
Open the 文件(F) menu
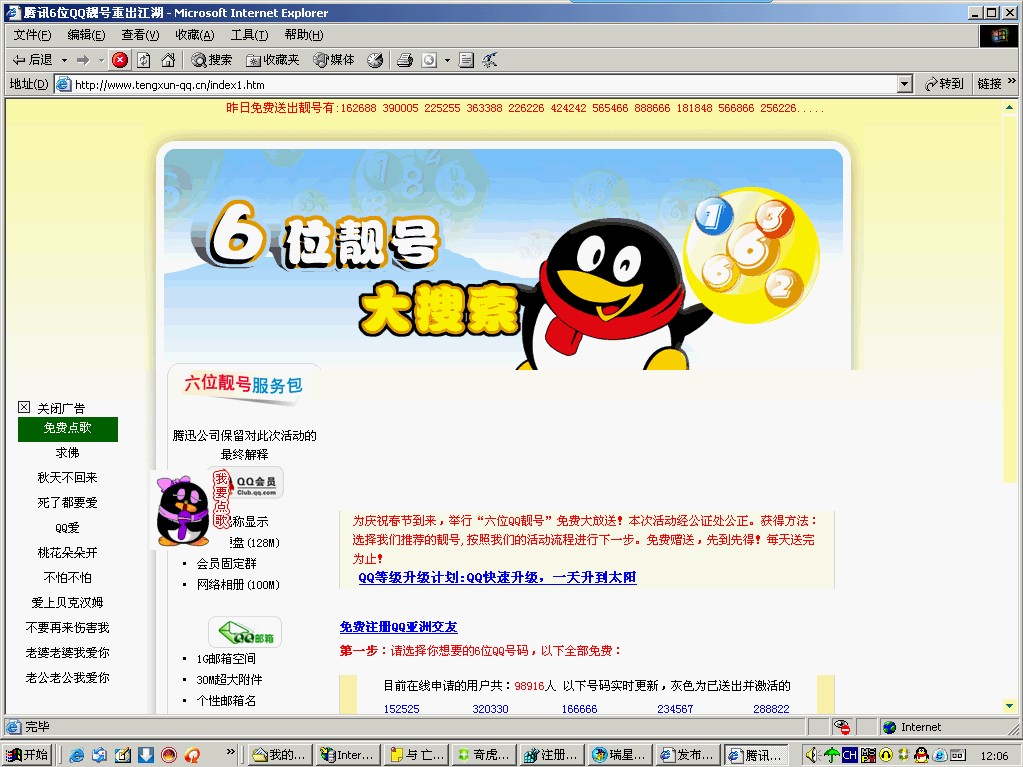pyautogui.click(x=32, y=35)
